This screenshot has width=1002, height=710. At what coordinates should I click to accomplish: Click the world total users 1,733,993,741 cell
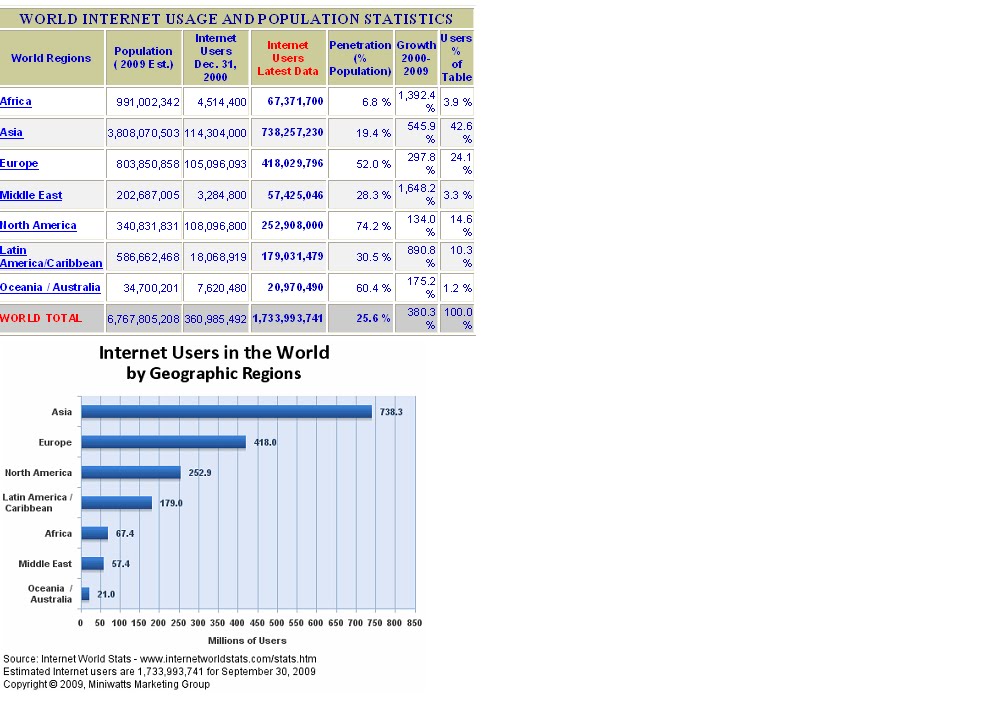click(288, 318)
